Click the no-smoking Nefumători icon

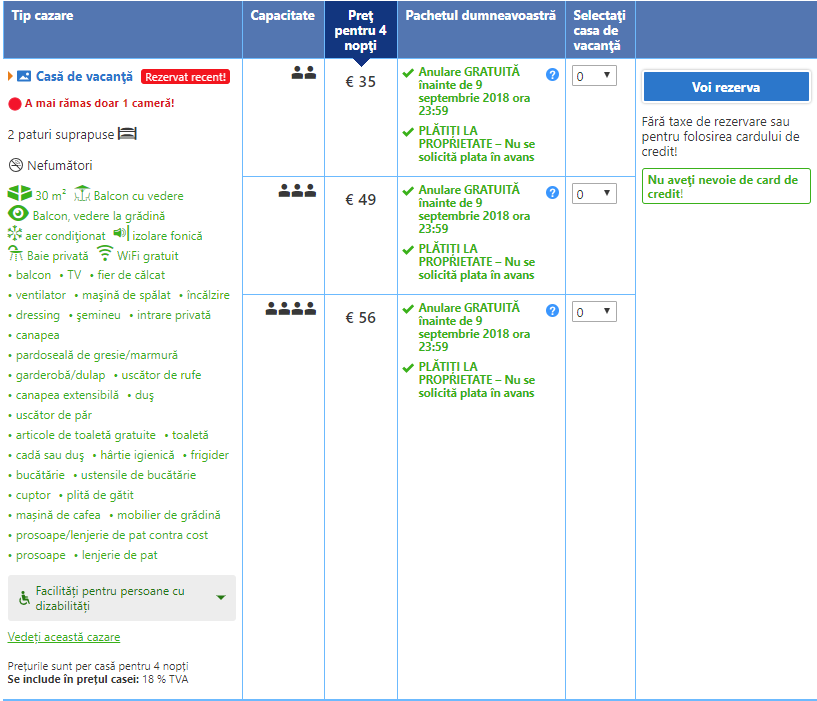point(15,165)
